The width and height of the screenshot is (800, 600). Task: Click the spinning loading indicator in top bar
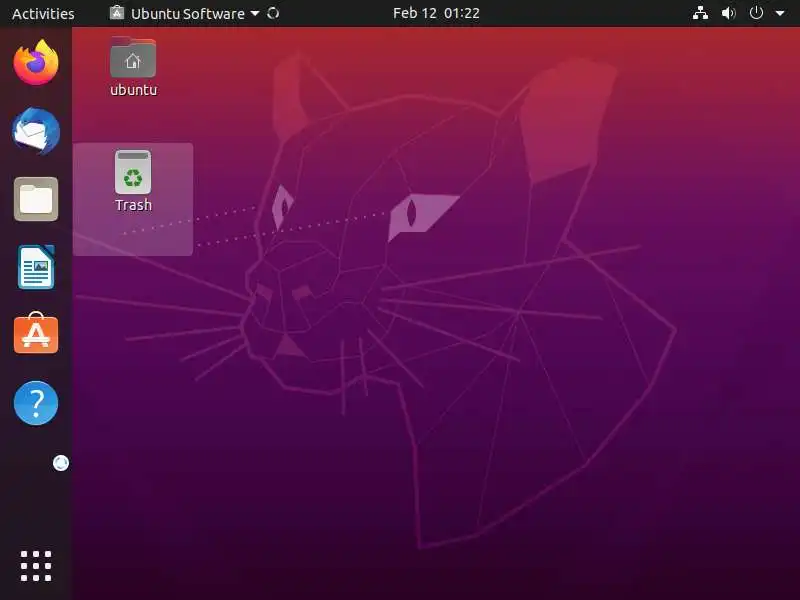273,13
